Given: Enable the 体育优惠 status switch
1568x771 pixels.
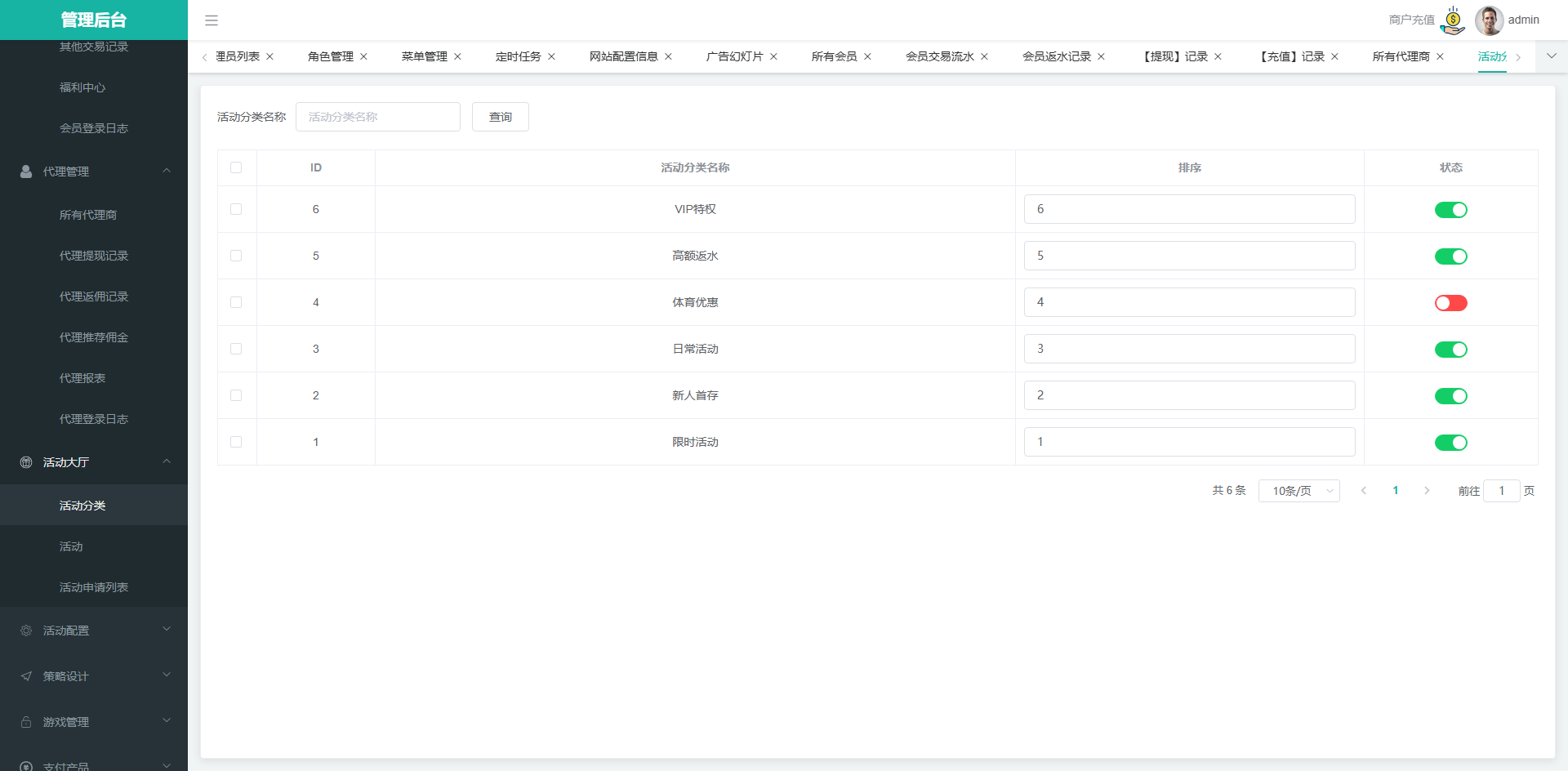Looking at the screenshot, I should (1450, 303).
